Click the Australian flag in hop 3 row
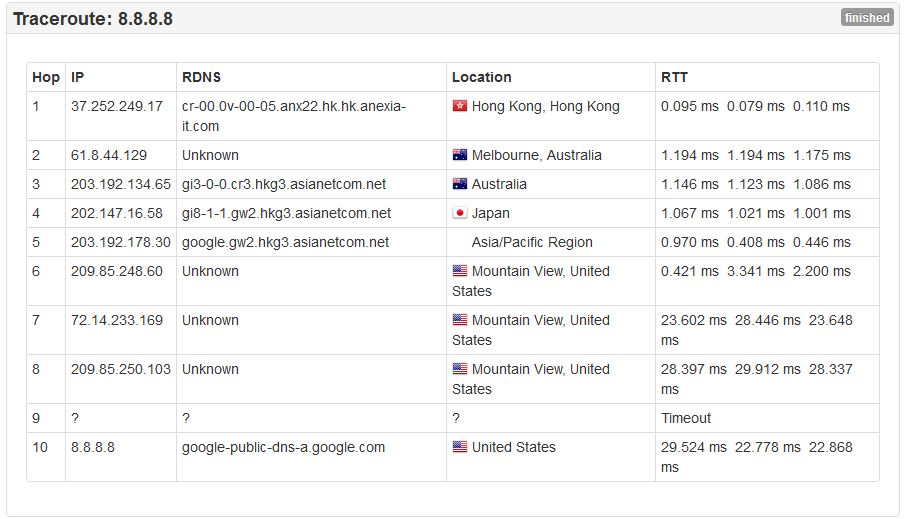Screen dimensions: 904x519 tap(460, 184)
